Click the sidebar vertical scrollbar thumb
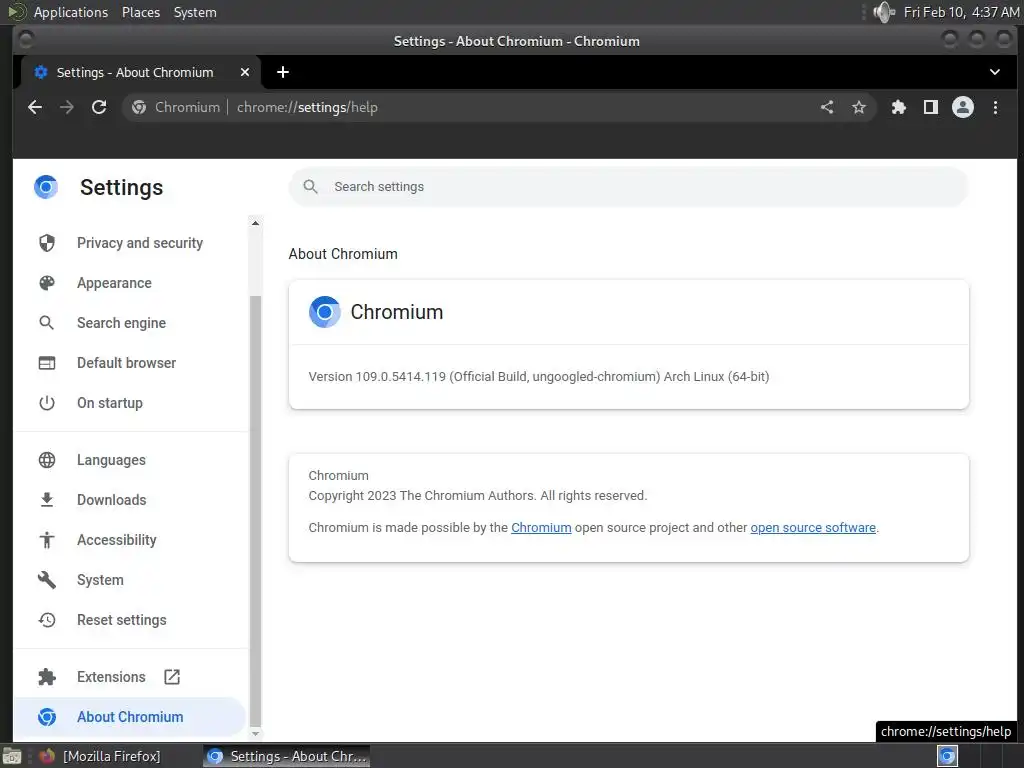The height and width of the screenshot is (768, 1024). [x=255, y=511]
